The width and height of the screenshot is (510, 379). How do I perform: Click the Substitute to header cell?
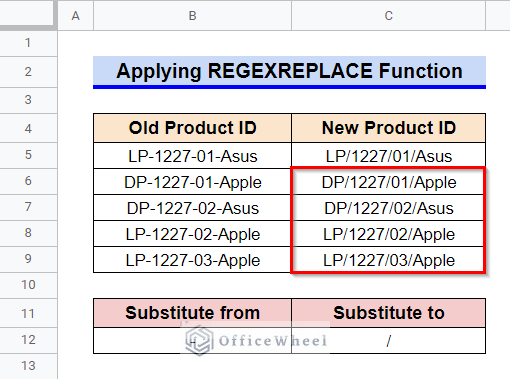pyautogui.click(x=388, y=313)
